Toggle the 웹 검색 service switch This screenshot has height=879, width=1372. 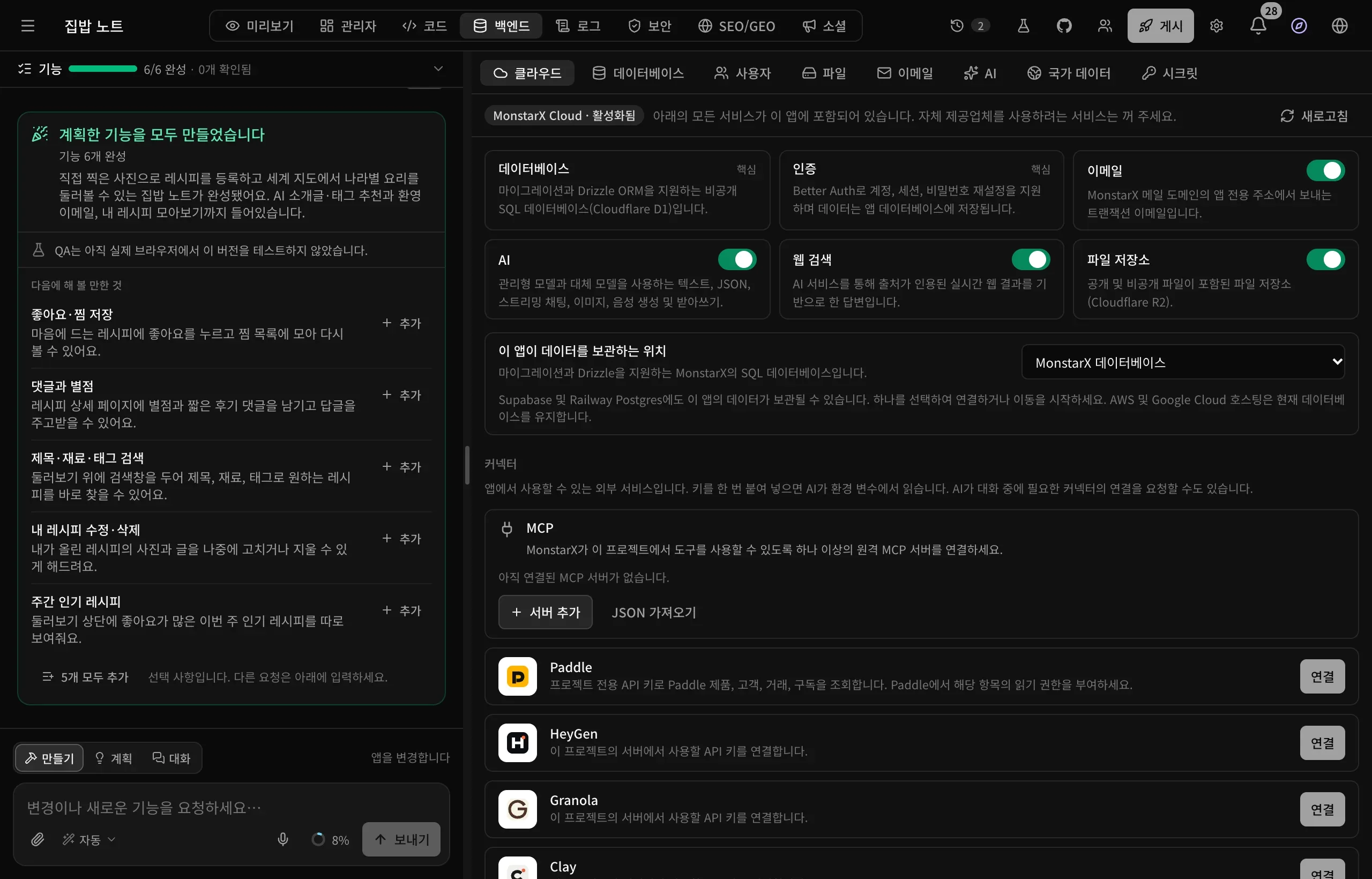pyautogui.click(x=1031, y=259)
